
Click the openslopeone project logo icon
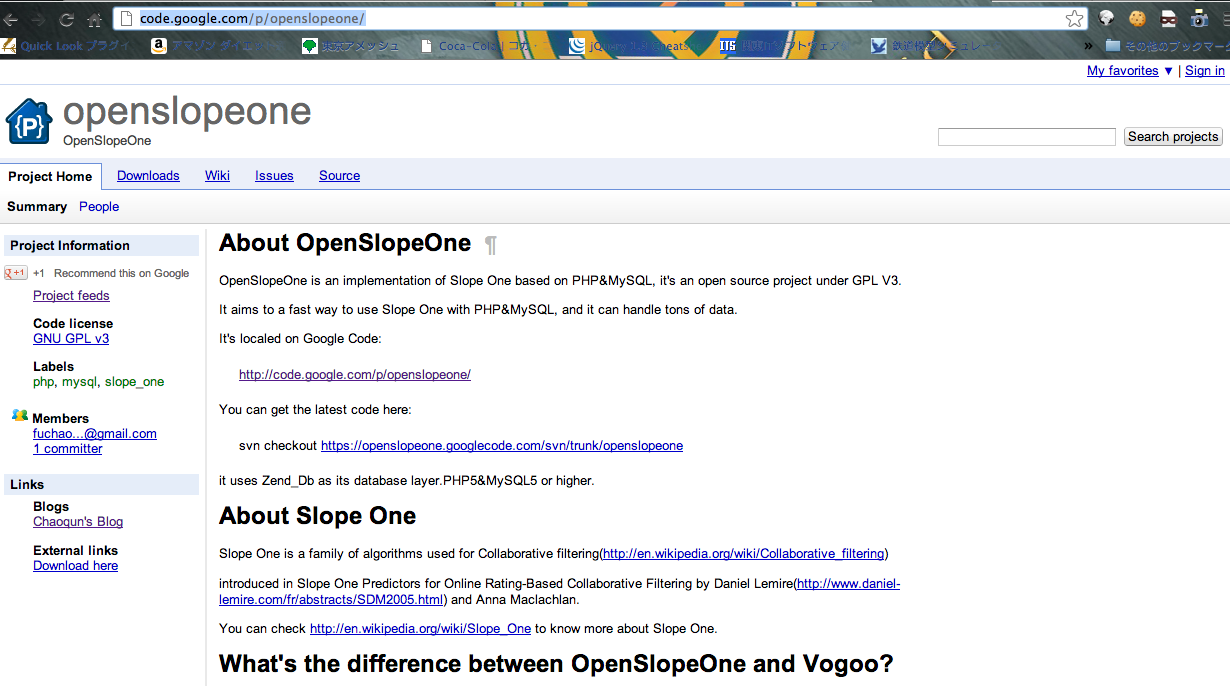(x=29, y=123)
